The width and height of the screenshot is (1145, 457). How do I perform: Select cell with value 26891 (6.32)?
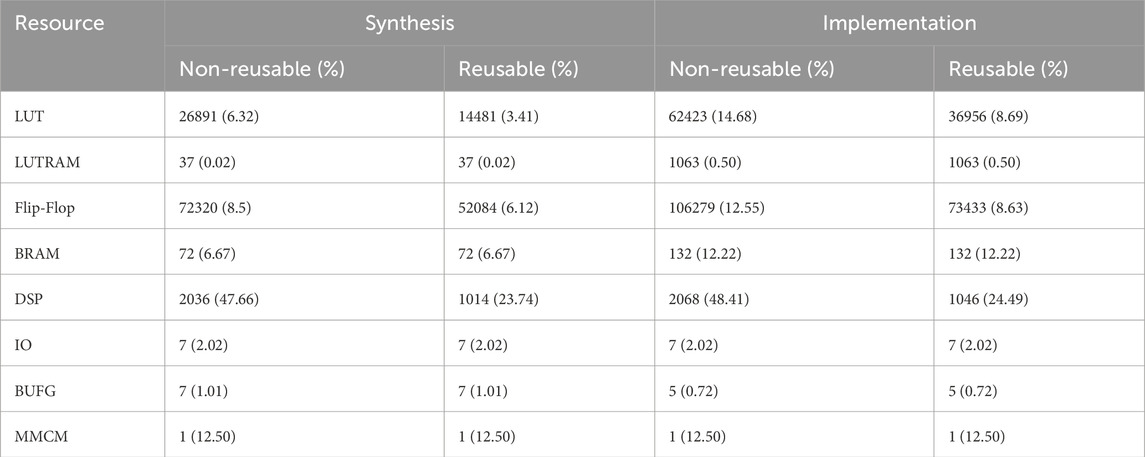click(305, 116)
